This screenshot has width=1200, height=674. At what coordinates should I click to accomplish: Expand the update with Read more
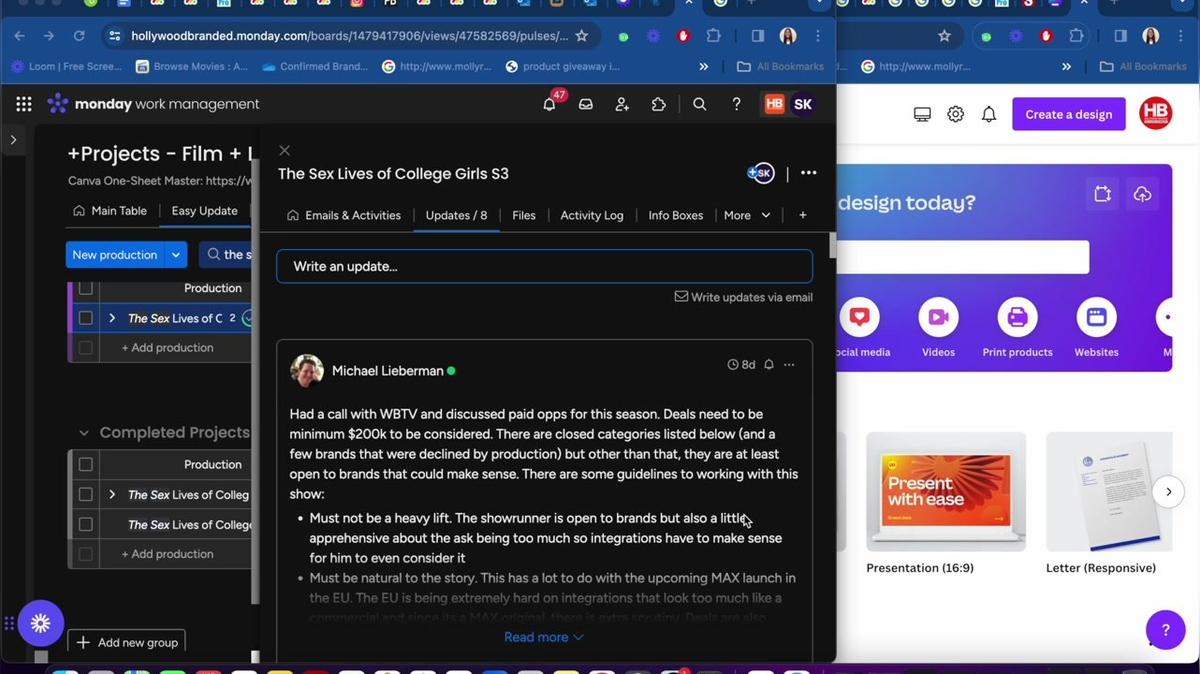[x=543, y=637]
